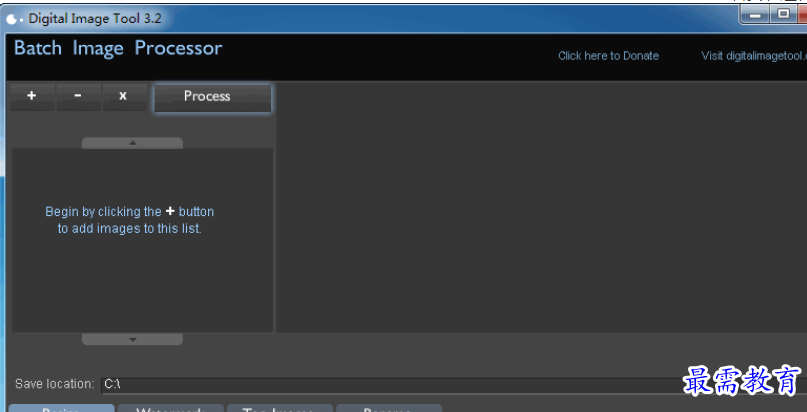
Task: Open the Click here to Donate link
Action: (x=608, y=56)
